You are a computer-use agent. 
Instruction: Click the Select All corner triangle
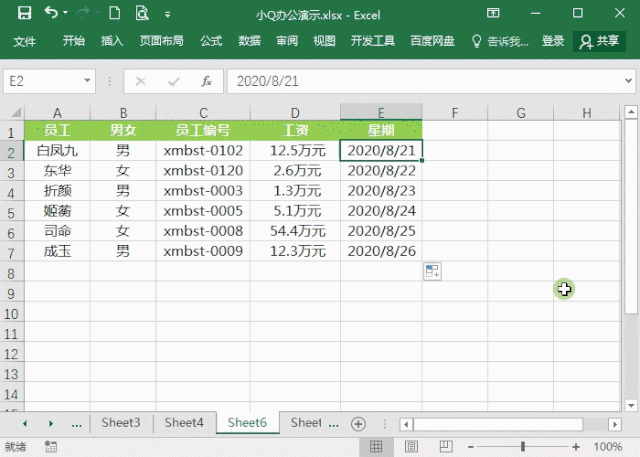(x=16, y=112)
